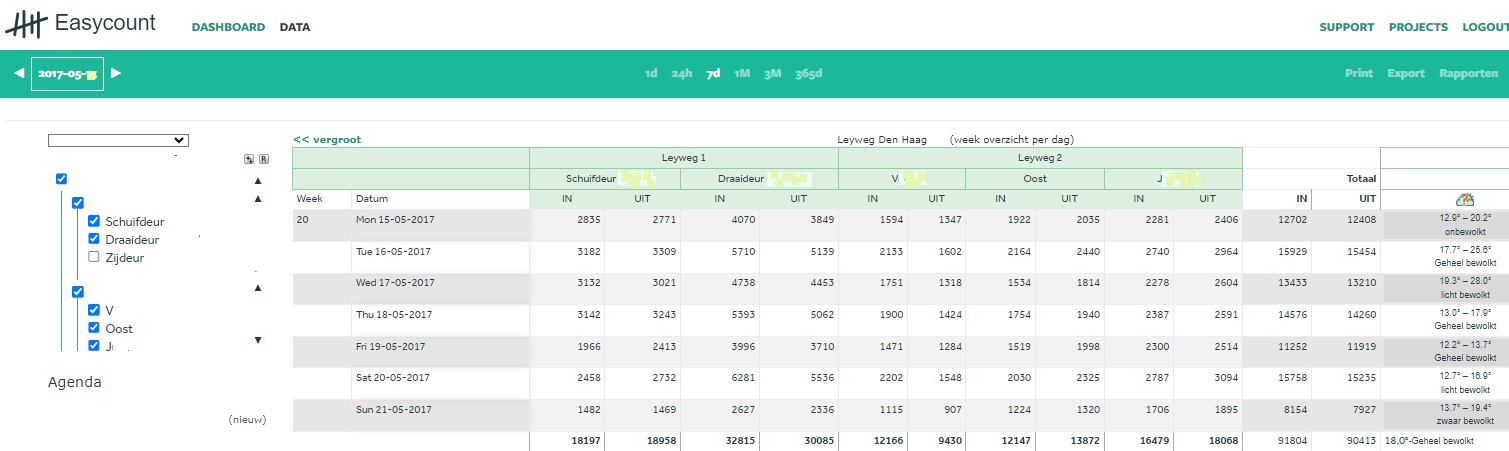1509x451 pixels.
Task: Click weather cell 13.7° – 19.4° zwaar bewolkt
Action: click(1465, 415)
